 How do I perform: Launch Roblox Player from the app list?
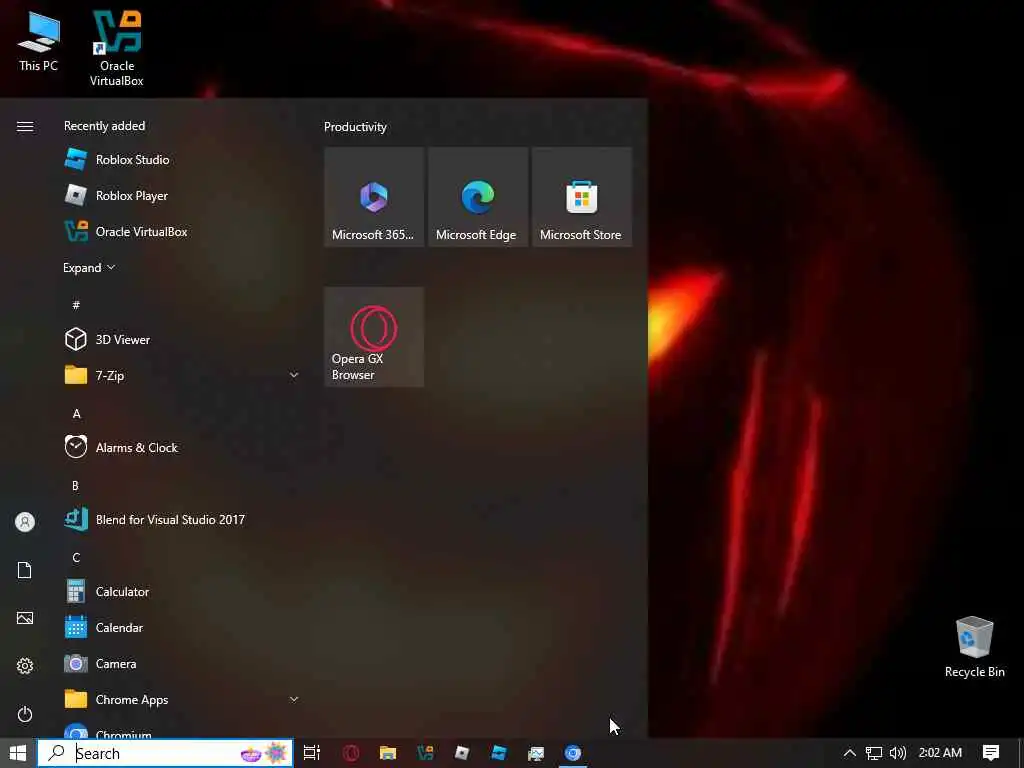[x=180, y=196]
